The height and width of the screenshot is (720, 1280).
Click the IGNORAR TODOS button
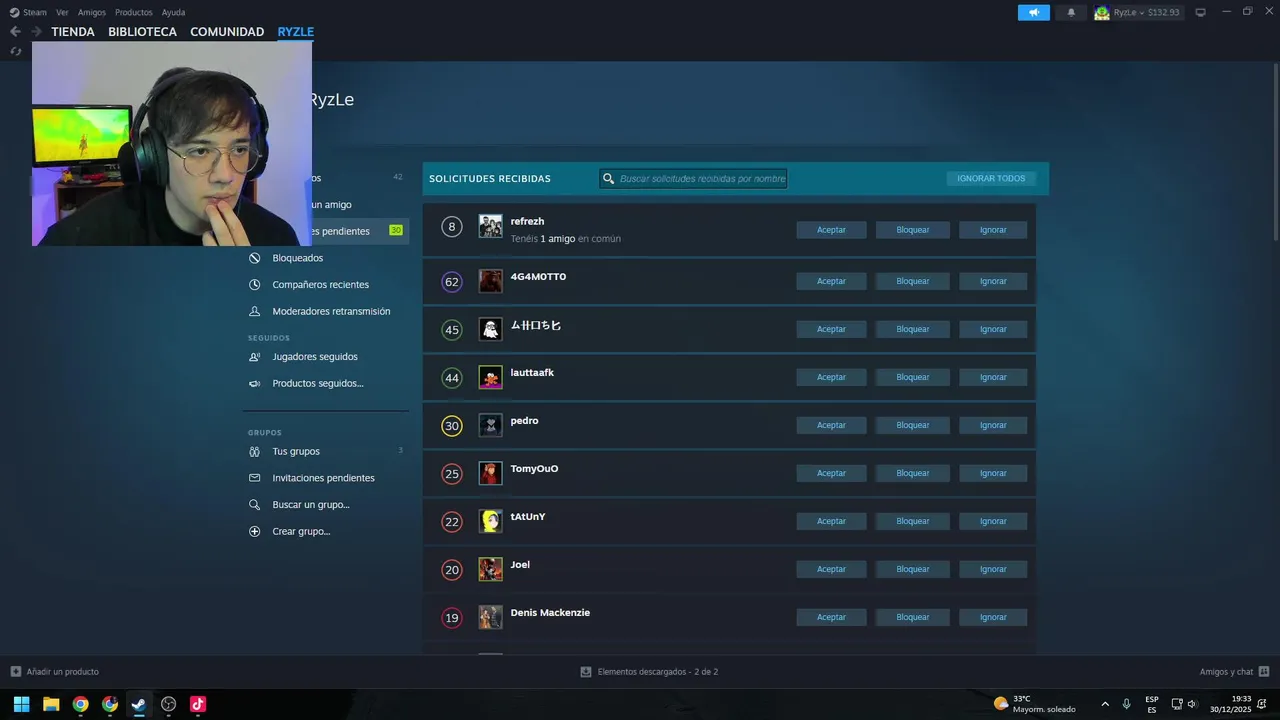click(991, 179)
